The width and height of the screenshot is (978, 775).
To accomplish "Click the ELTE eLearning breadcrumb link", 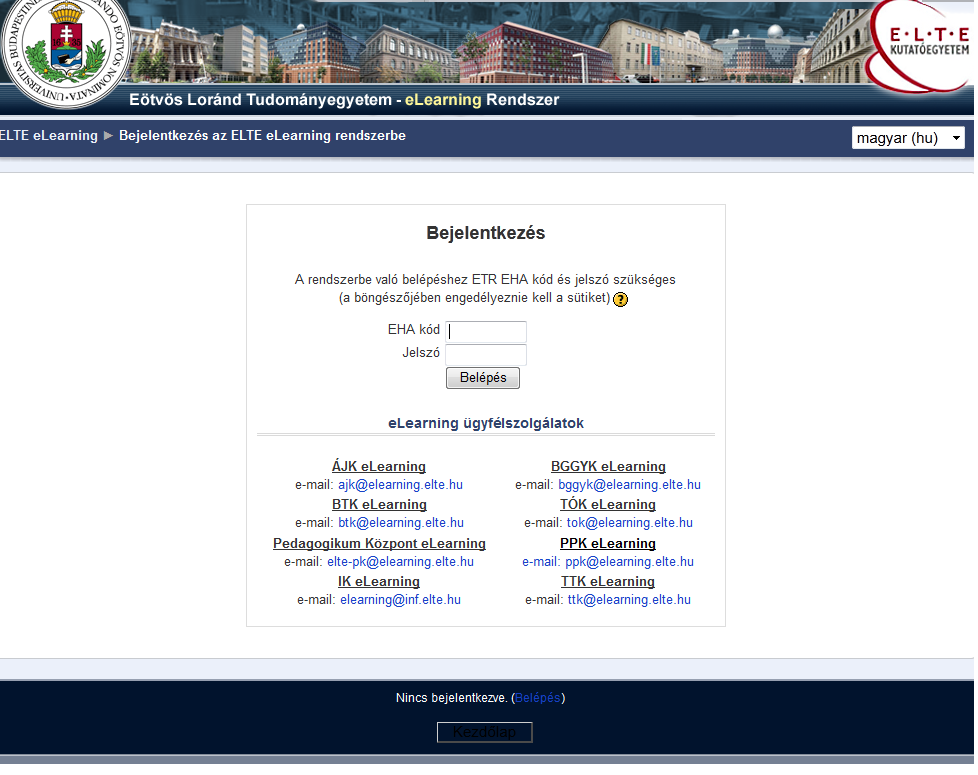I will click(49, 135).
